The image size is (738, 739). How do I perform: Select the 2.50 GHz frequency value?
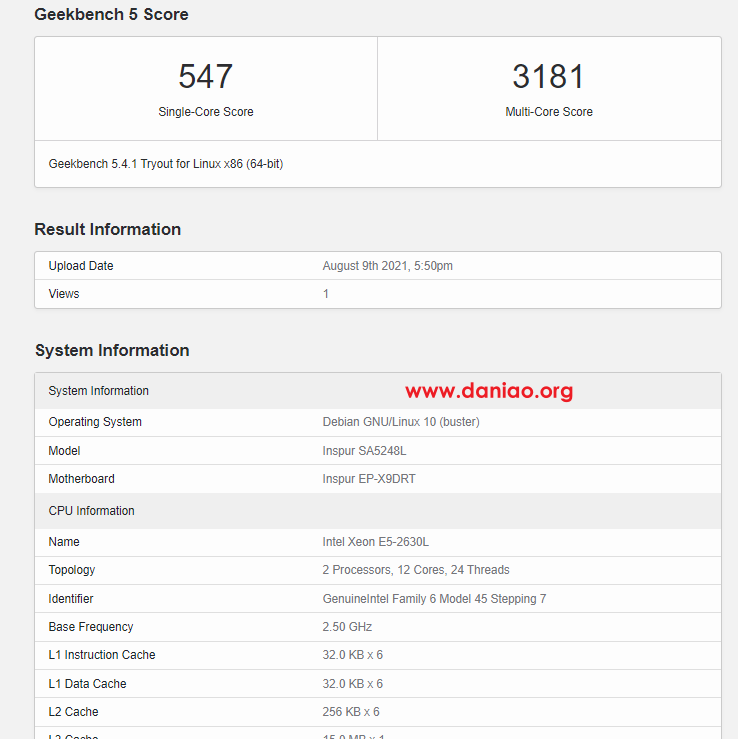click(347, 627)
